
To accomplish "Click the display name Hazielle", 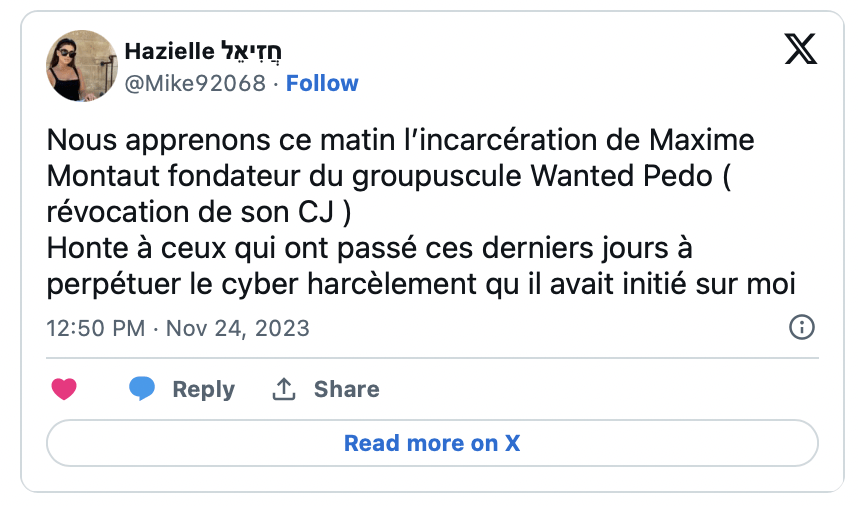I will click(x=168, y=53).
